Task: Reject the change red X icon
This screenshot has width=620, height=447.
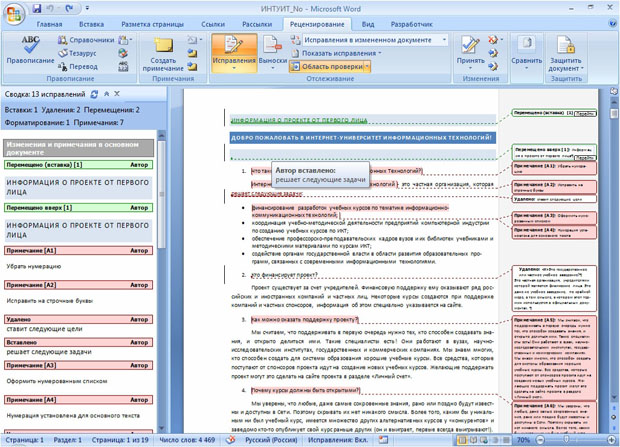Action: (x=492, y=40)
